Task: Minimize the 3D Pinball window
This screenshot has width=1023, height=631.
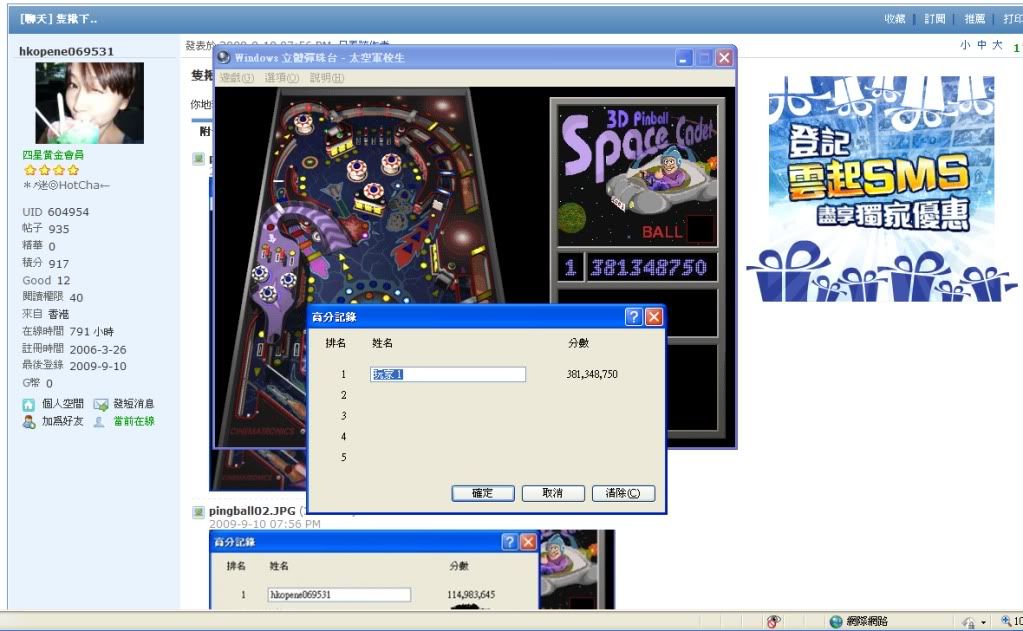Action: 684,58
